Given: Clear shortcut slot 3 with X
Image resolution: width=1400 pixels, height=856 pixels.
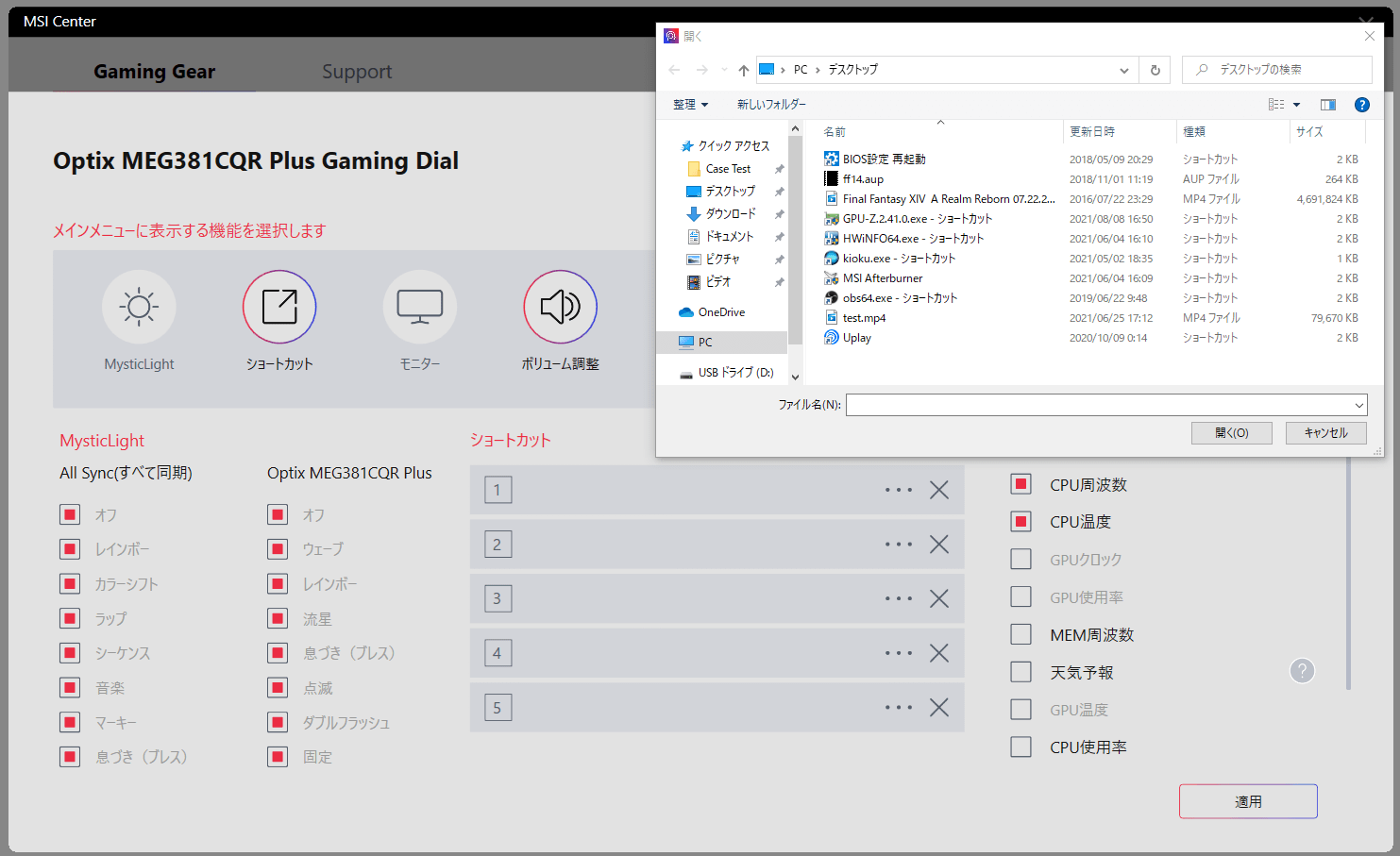Looking at the screenshot, I should 939,598.
